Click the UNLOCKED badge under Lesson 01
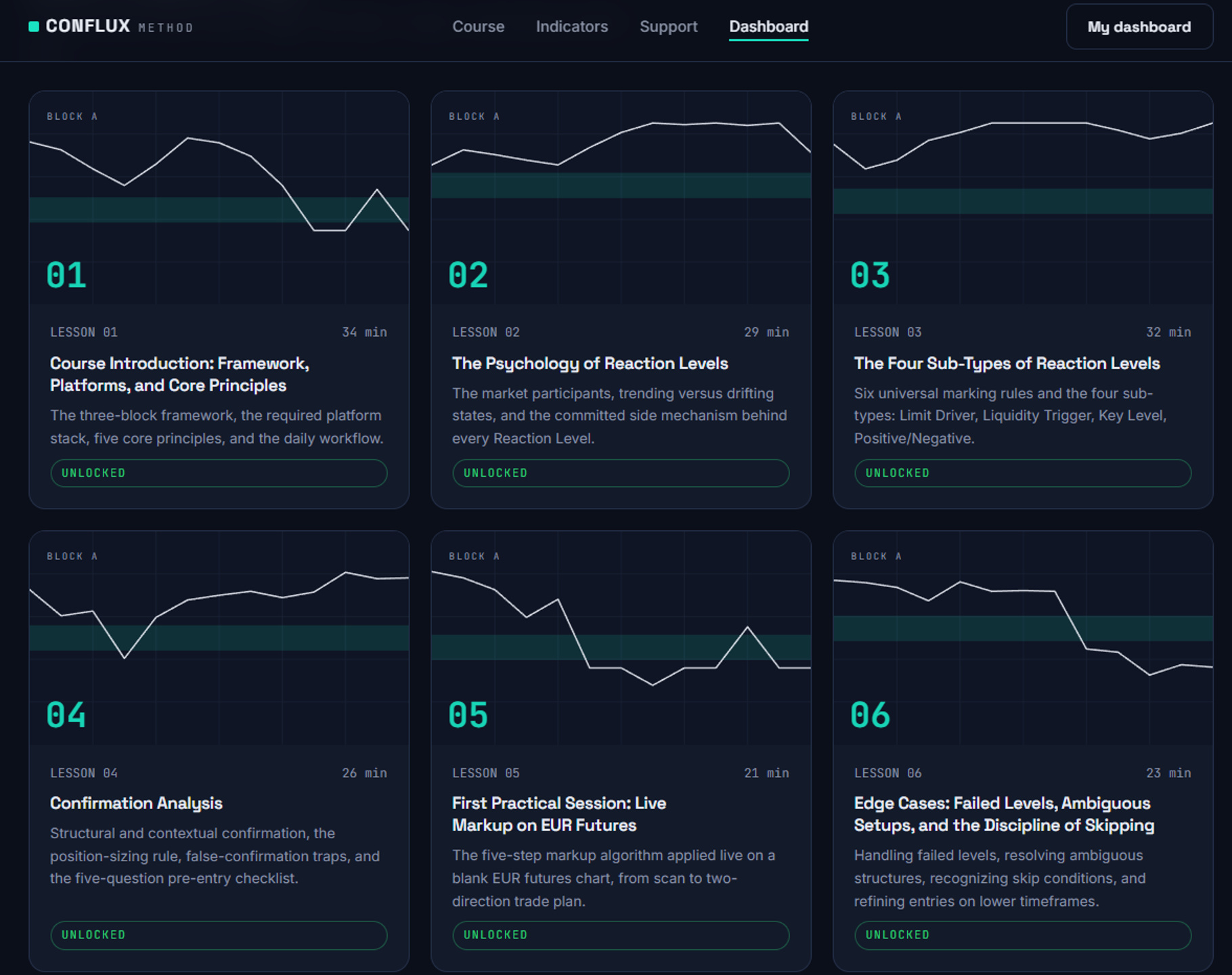The width and height of the screenshot is (1232, 975). pos(219,473)
